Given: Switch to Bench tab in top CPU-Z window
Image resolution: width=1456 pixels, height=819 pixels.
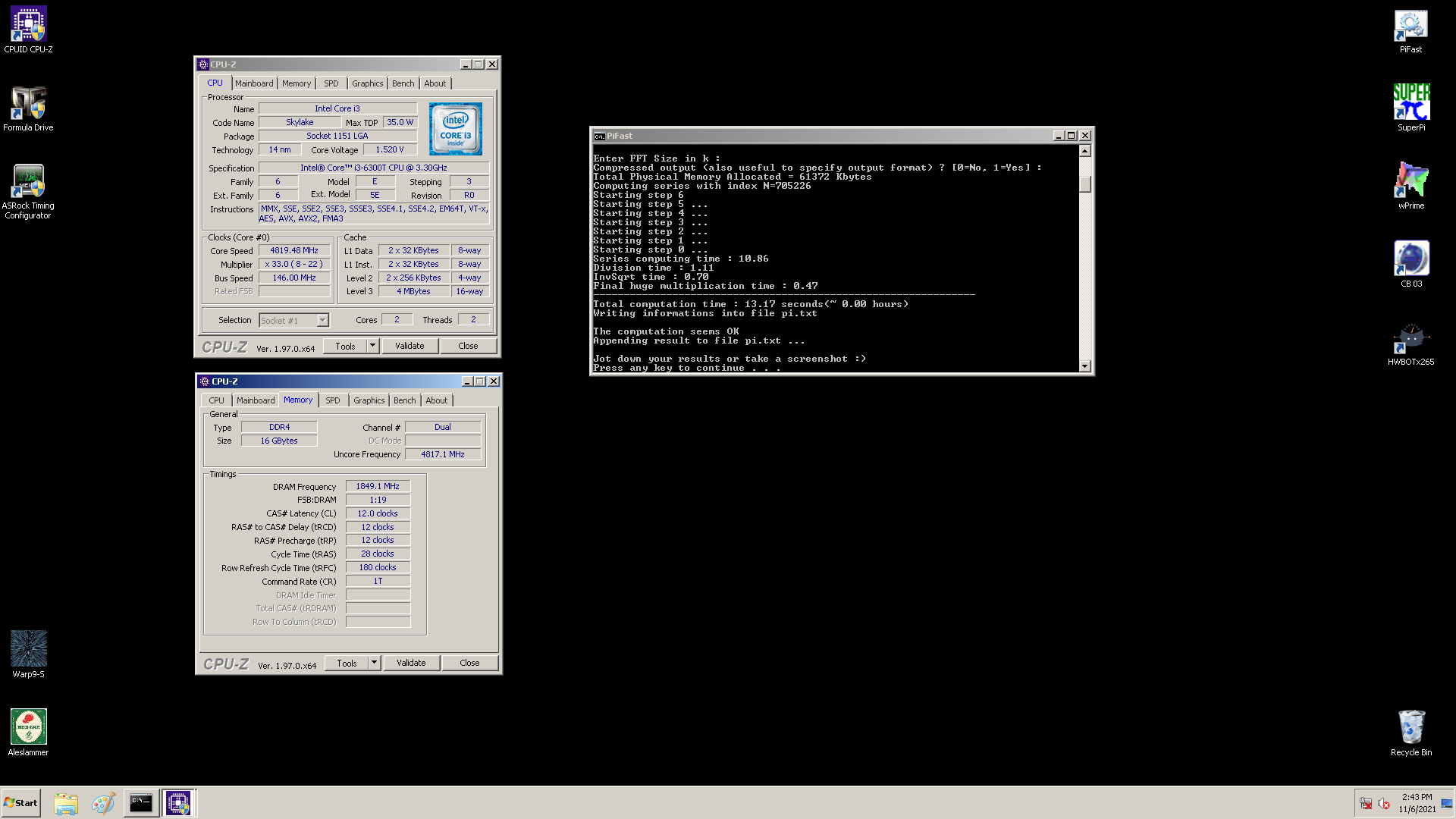Looking at the screenshot, I should coord(403,83).
